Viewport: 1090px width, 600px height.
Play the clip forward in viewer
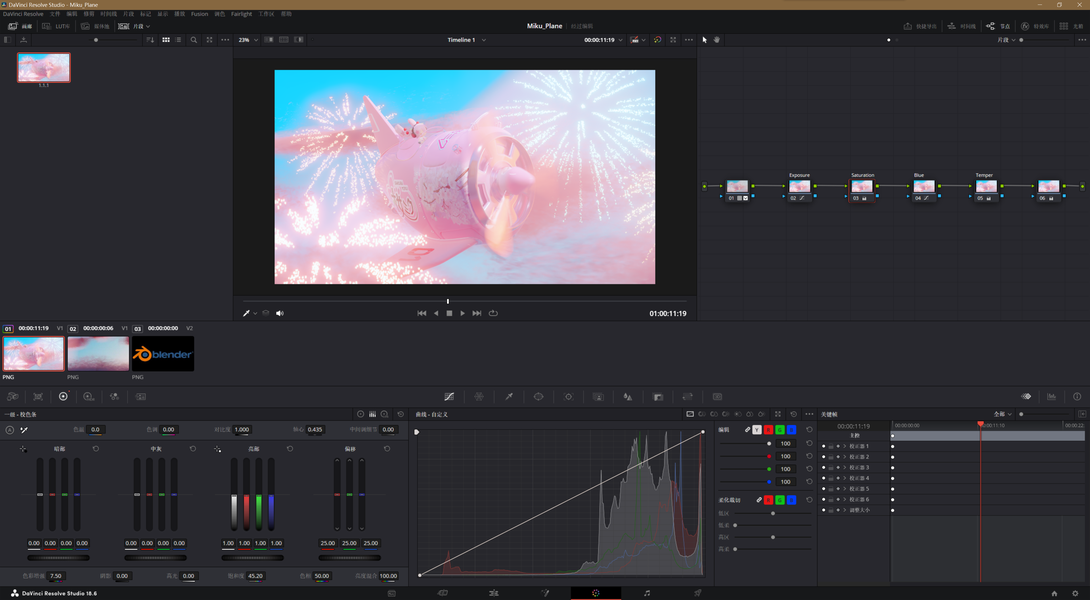click(x=462, y=313)
